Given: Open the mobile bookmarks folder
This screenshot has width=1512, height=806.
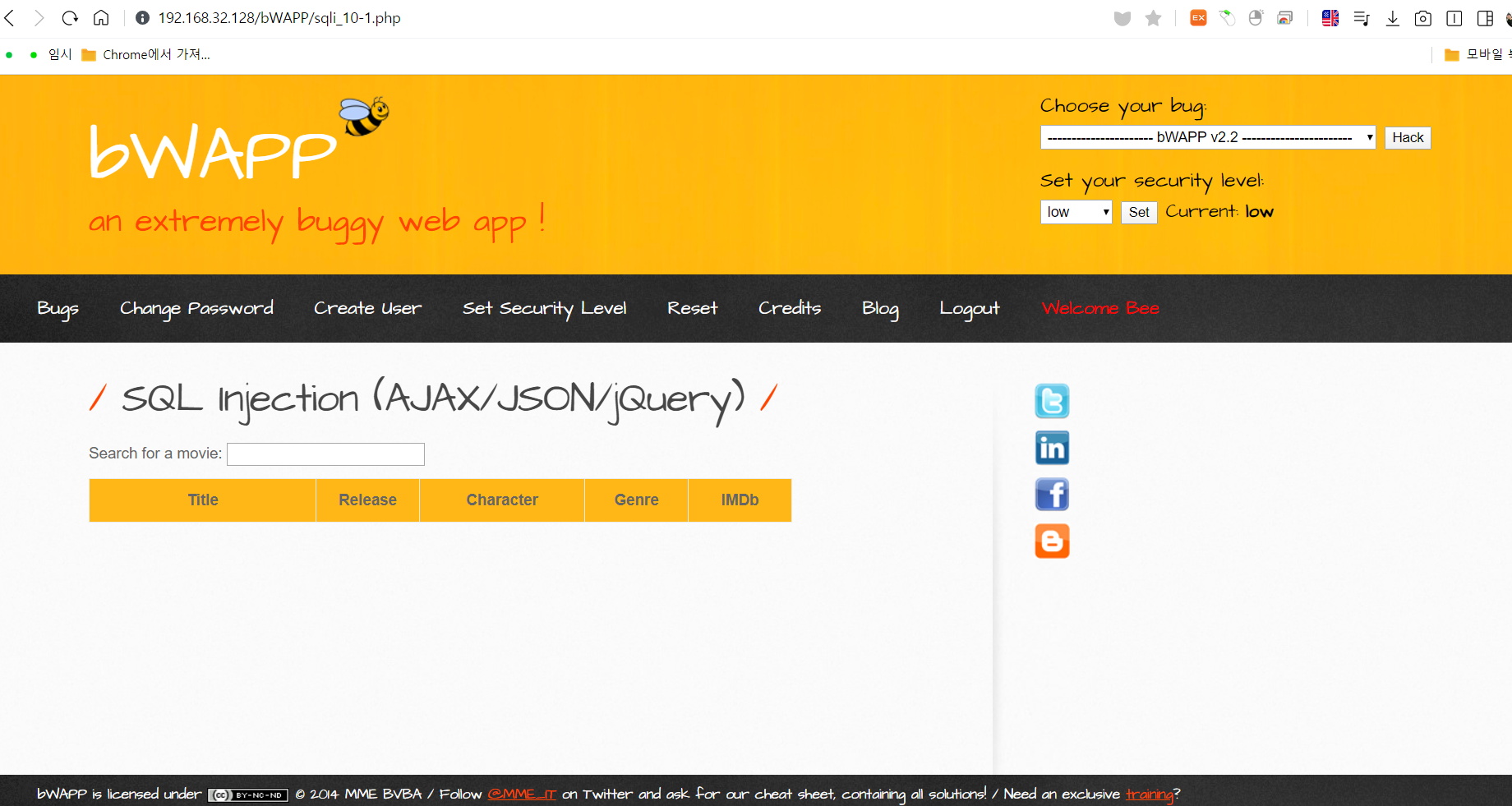Looking at the screenshot, I should point(1477,55).
